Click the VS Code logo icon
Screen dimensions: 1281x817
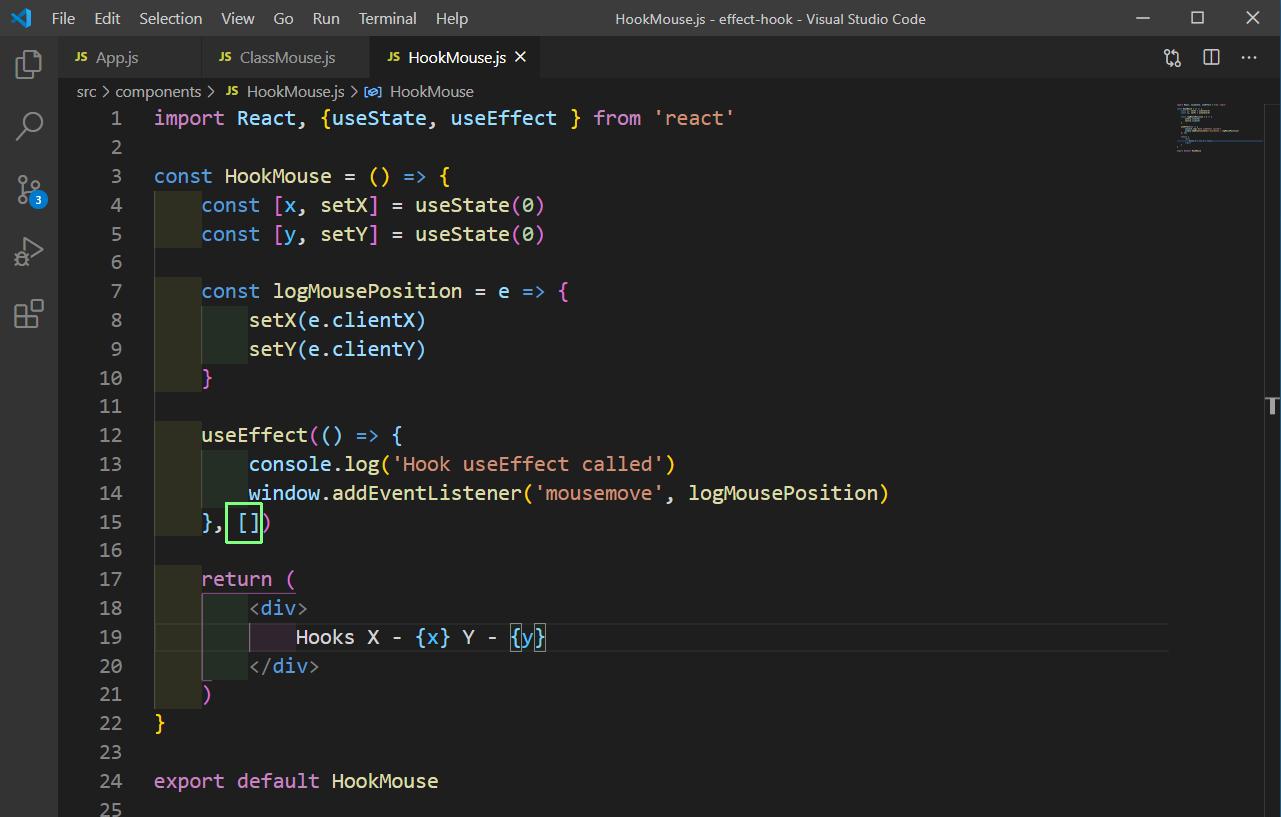(21, 18)
